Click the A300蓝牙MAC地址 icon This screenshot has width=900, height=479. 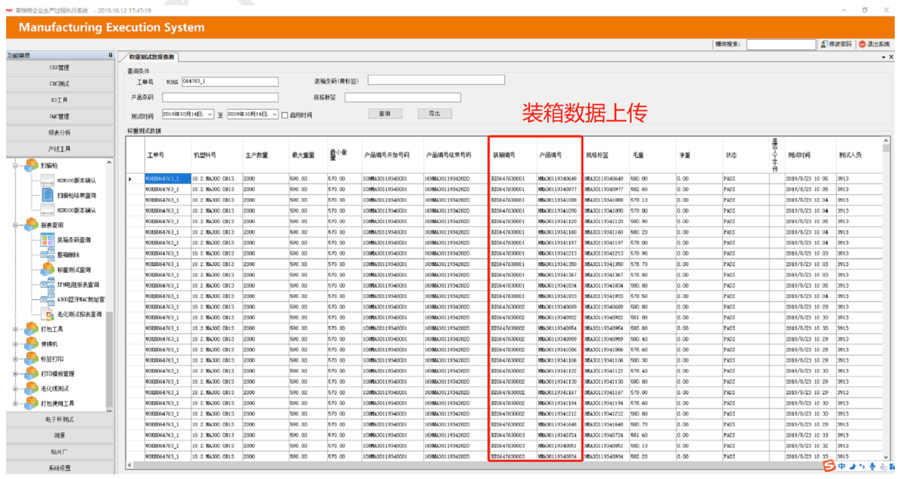tap(48, 299)
